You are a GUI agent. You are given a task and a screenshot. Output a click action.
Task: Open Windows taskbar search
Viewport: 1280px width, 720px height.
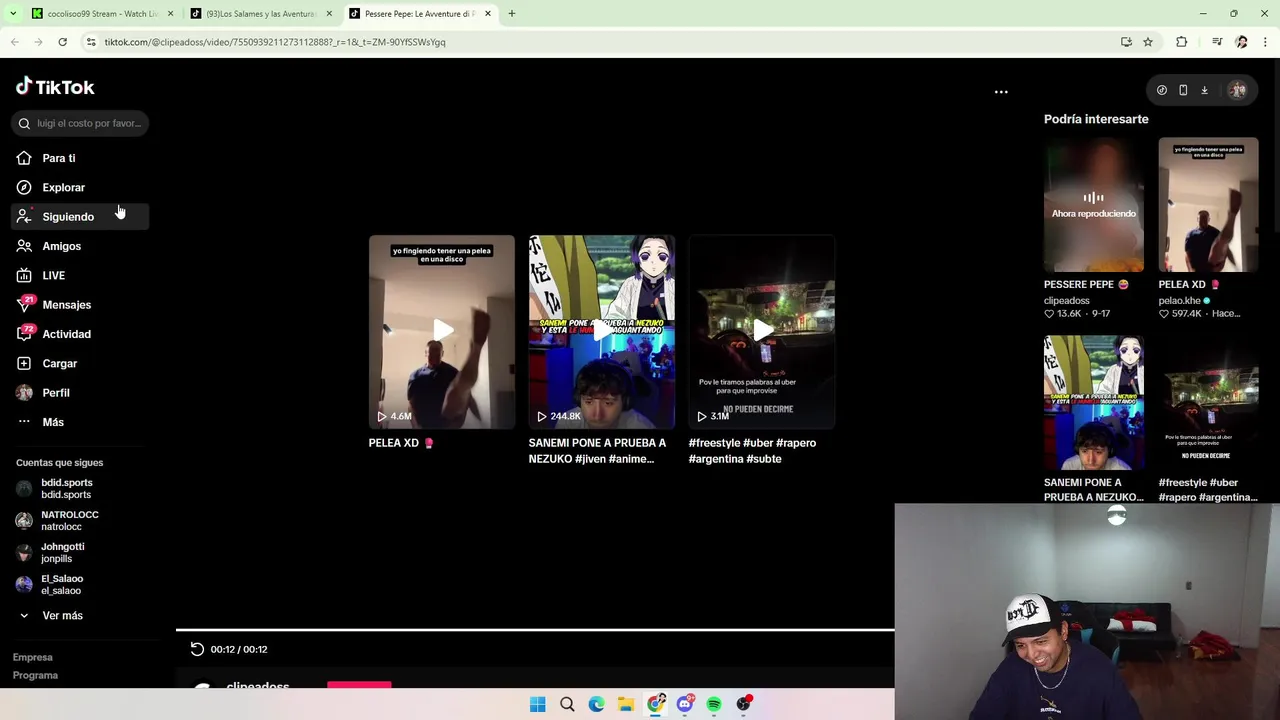(567, 704)
